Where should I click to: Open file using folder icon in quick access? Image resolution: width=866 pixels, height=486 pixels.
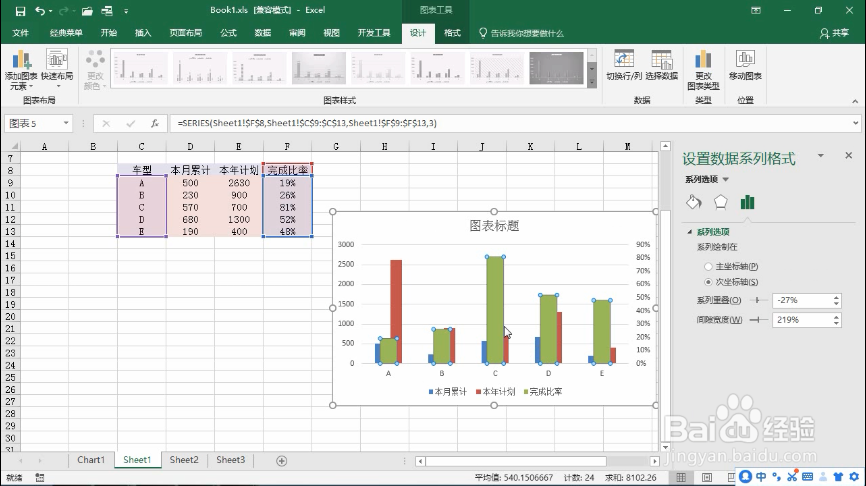coord(87,10)
